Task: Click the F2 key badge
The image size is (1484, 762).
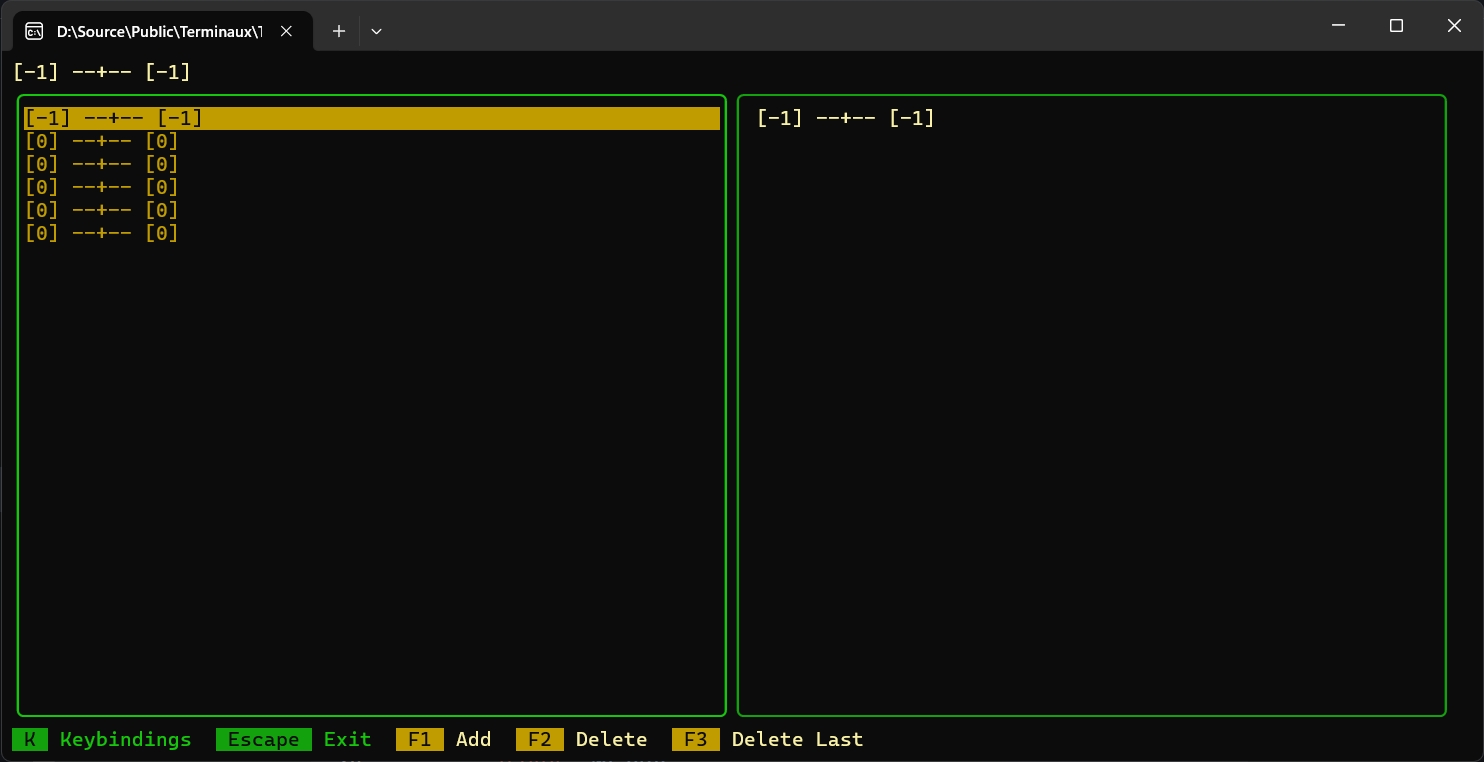Action: pyautogui.click(x=539, y=739)
